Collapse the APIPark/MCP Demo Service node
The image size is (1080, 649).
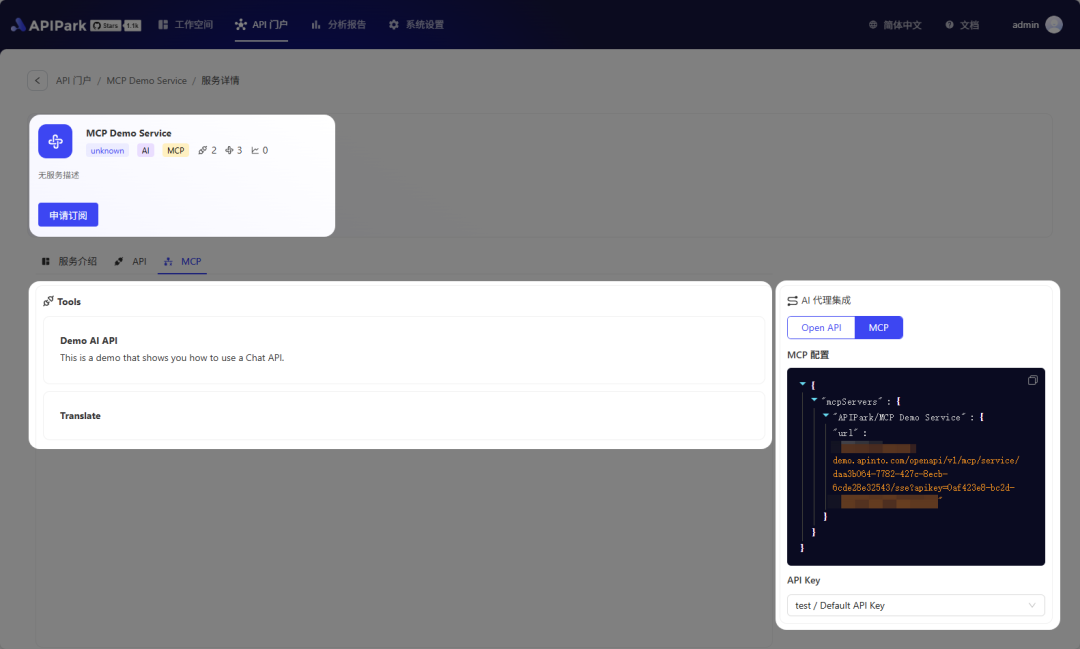point(826,415)
